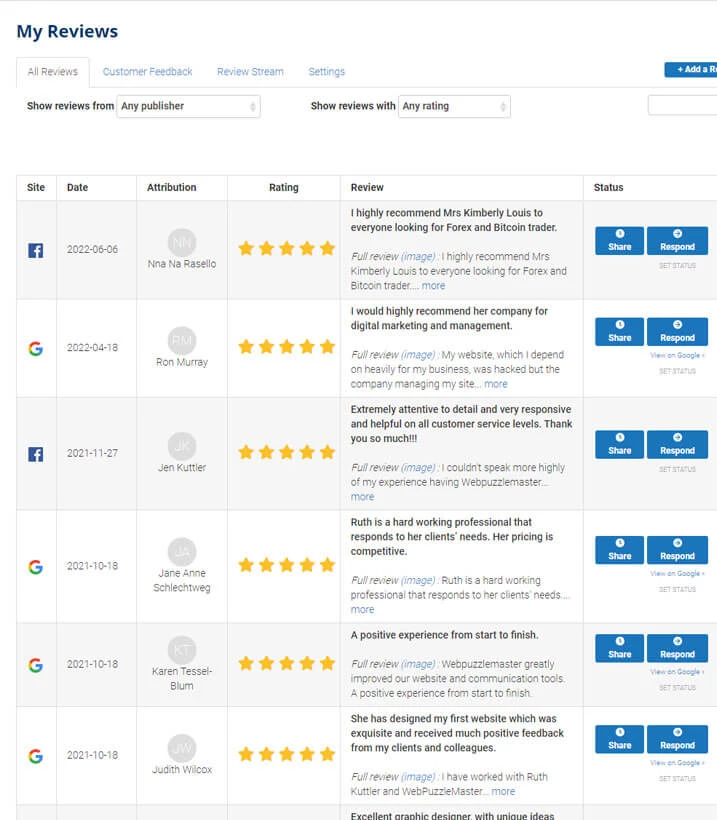Respond to Nna Na Rasello's review
717x820 pixels.
pyautogui.click(x=677, y=241)
